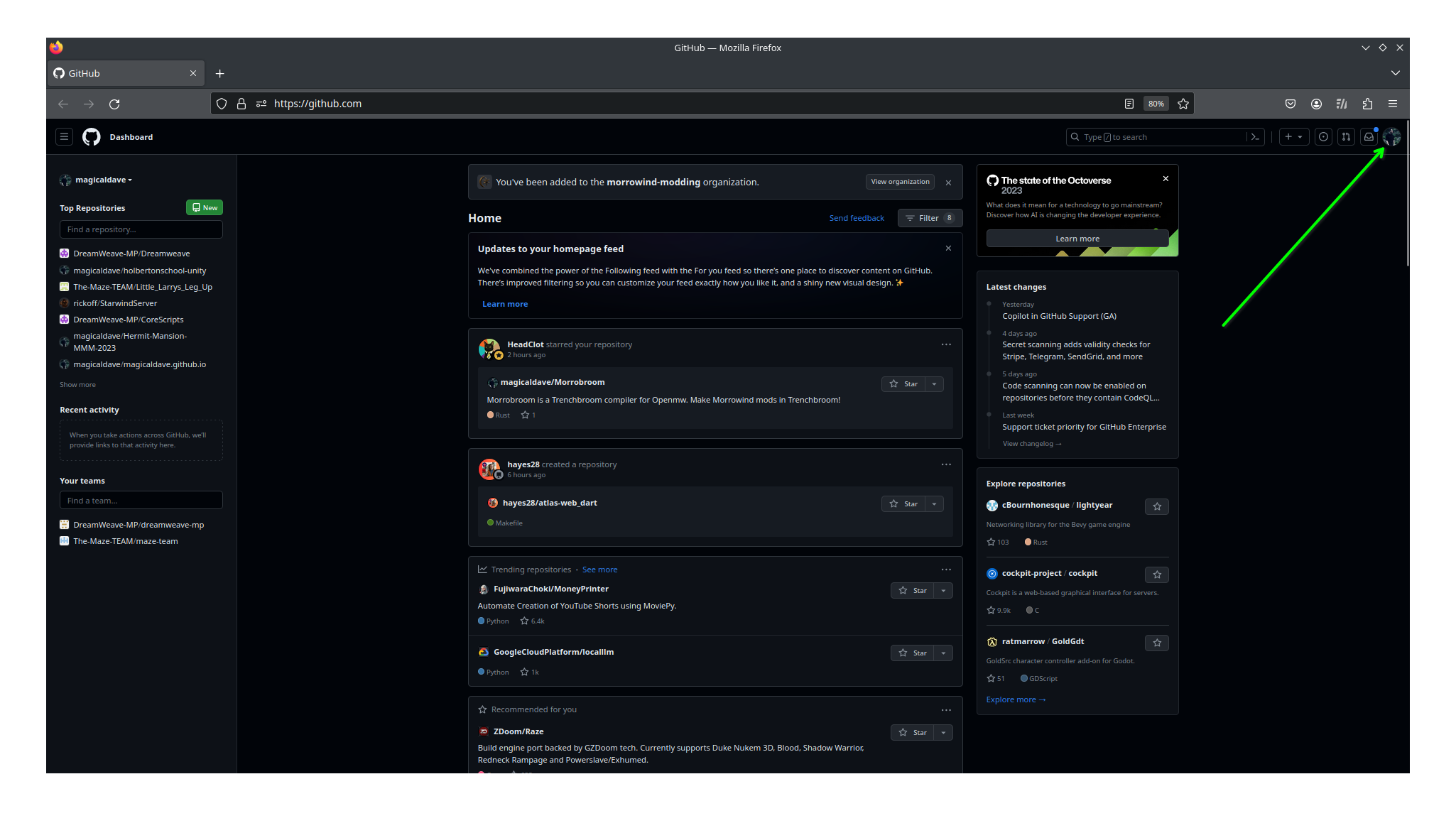Open the user avatar profile menu
The height and width of the screenshot is (828, 1456).
(1391, 137)
